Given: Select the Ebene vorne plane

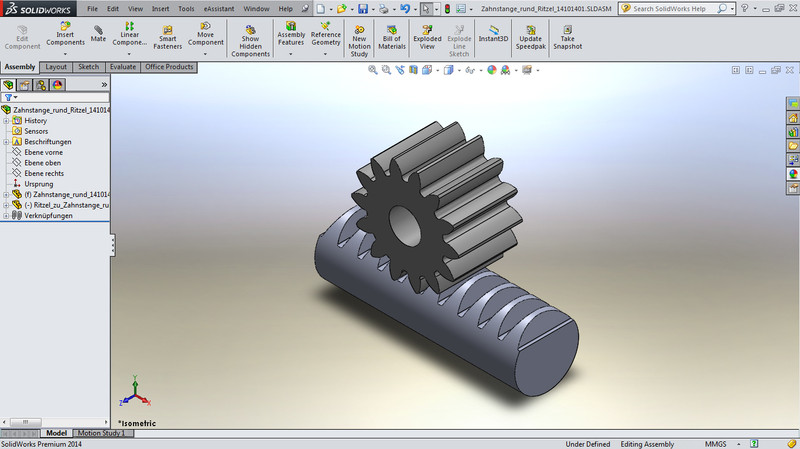Looking at the screenshot, I should tap(43, 152).
